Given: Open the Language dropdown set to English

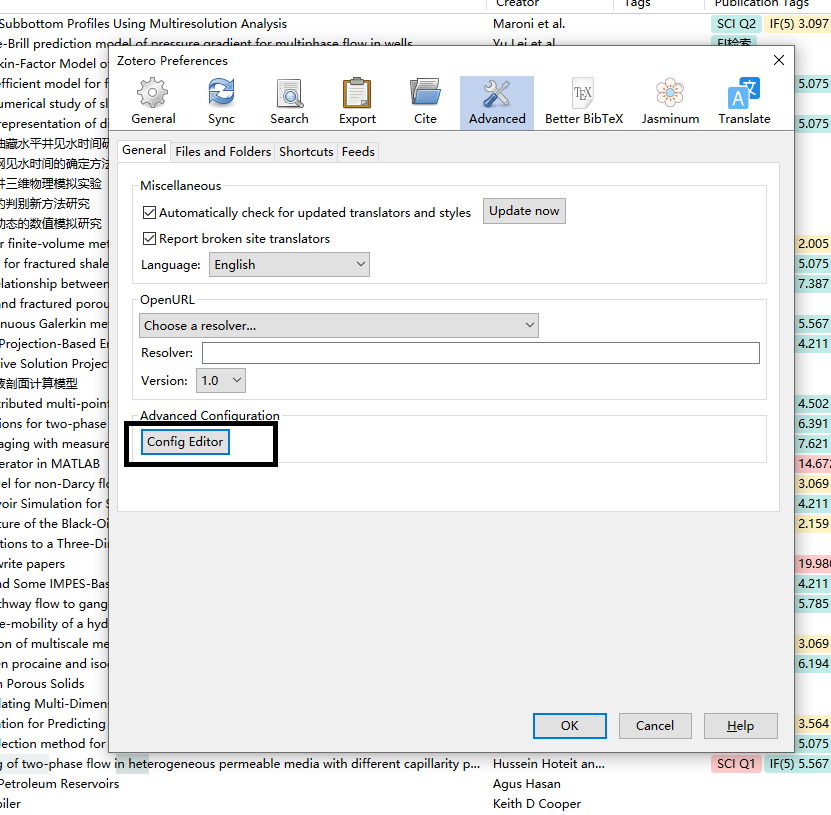Looking at the screenshot, I should pyautogui.click(x=289, y=264).
